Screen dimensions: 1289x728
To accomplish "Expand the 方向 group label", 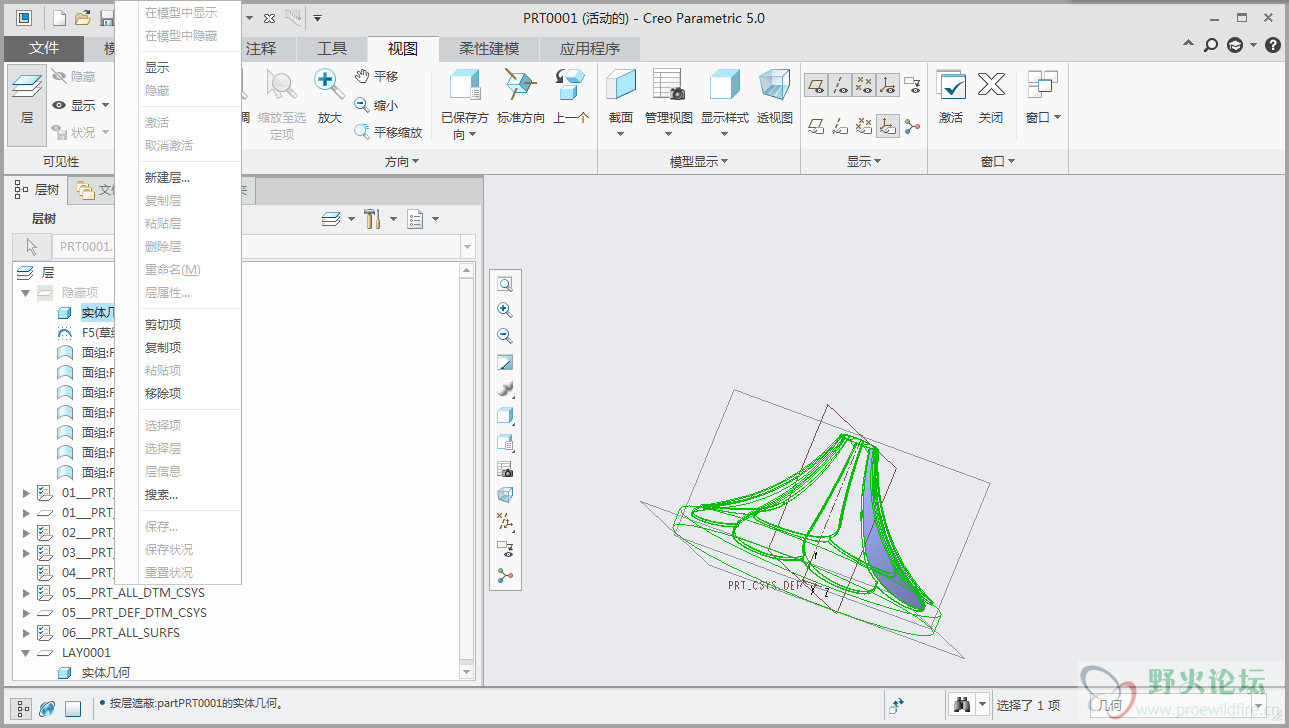I will [402, 161].
